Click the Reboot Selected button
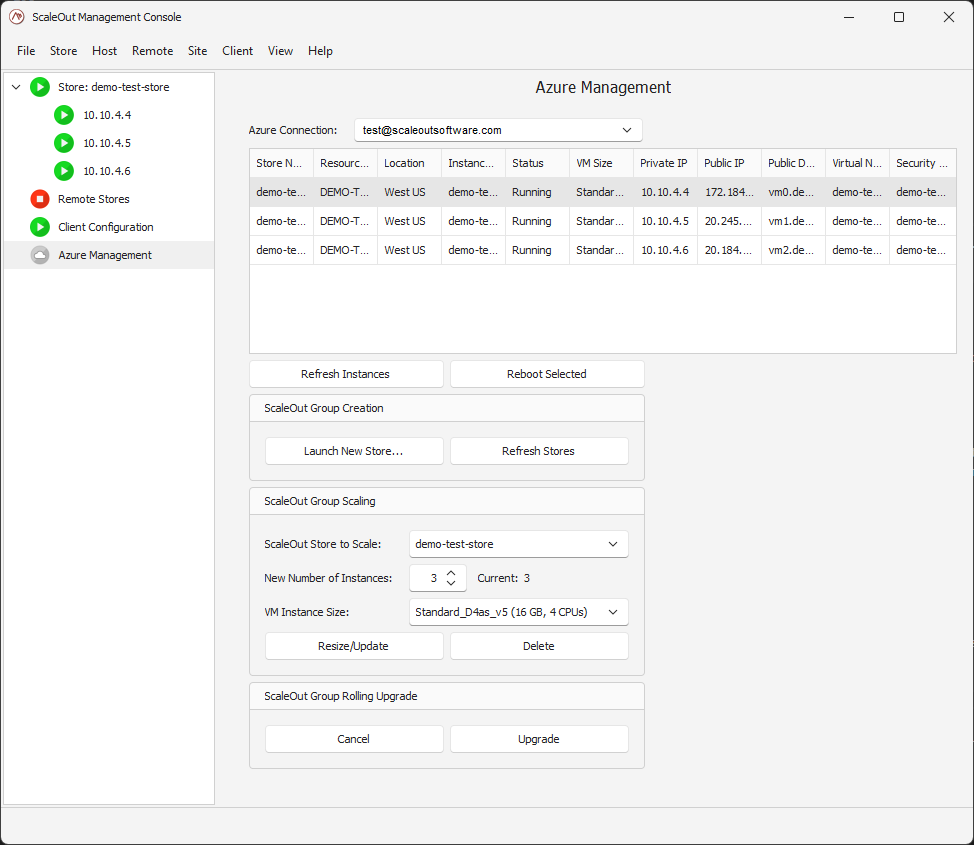This screenshot has width=974, height=845. [547, 374]
